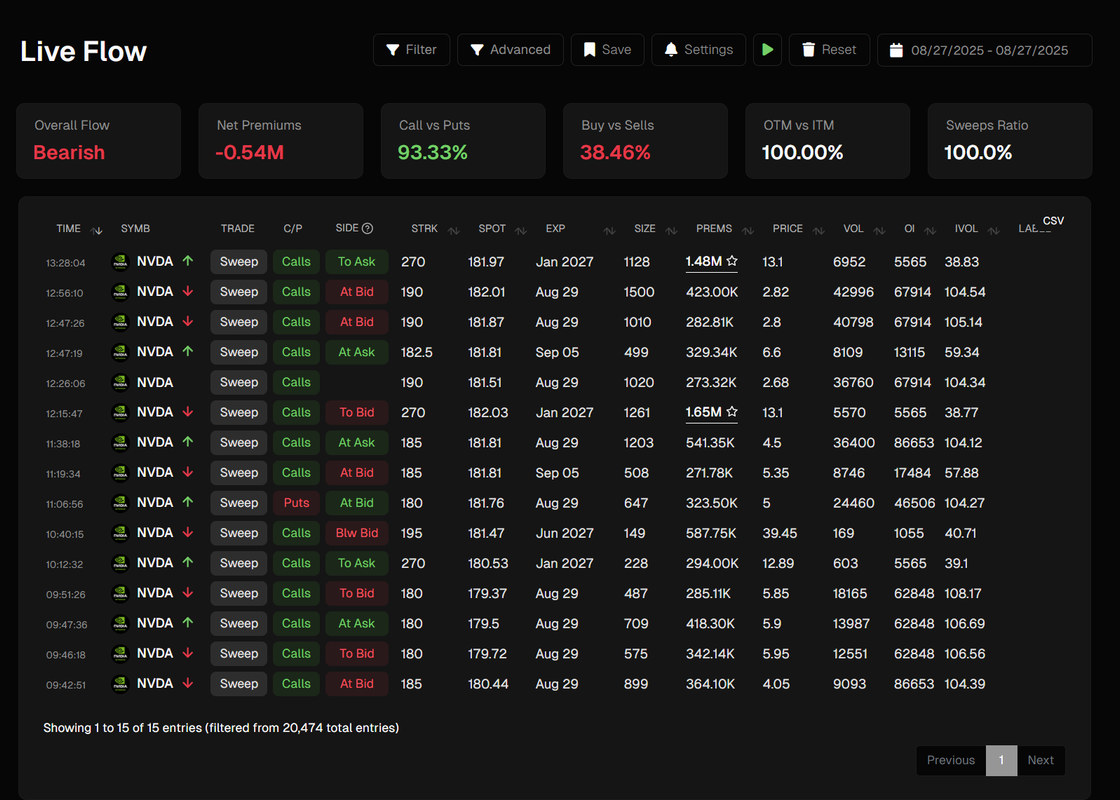Click the red down arrow in the 10:40:15 row
Viewport: 1120px width, 800px height.
pyautogui.click(x=188, y=532)
